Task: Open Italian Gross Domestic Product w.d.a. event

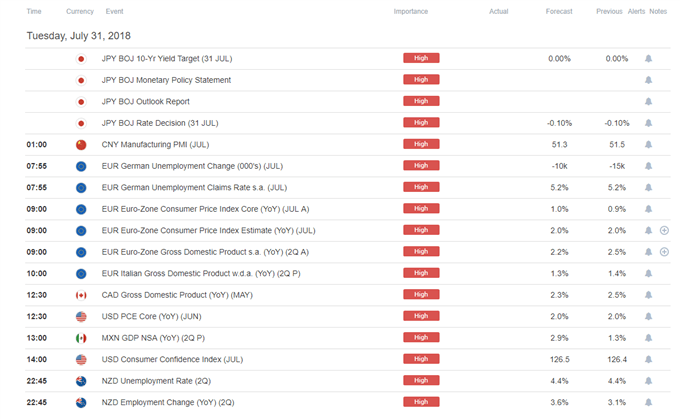Action: click(201, 273)
